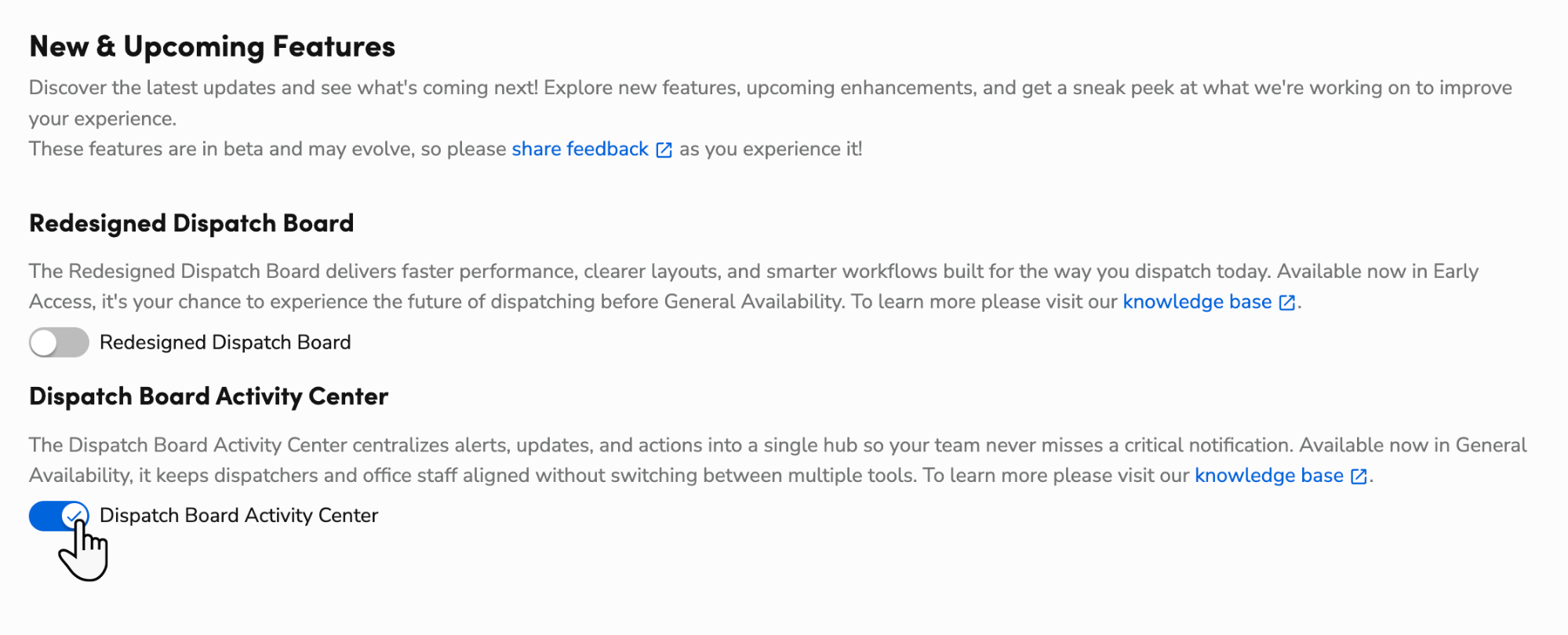Click the 'Dispatch Board Activity Center' toggle label
The width and height of the screenshot is (1568, 635).
tap(239, 516)
